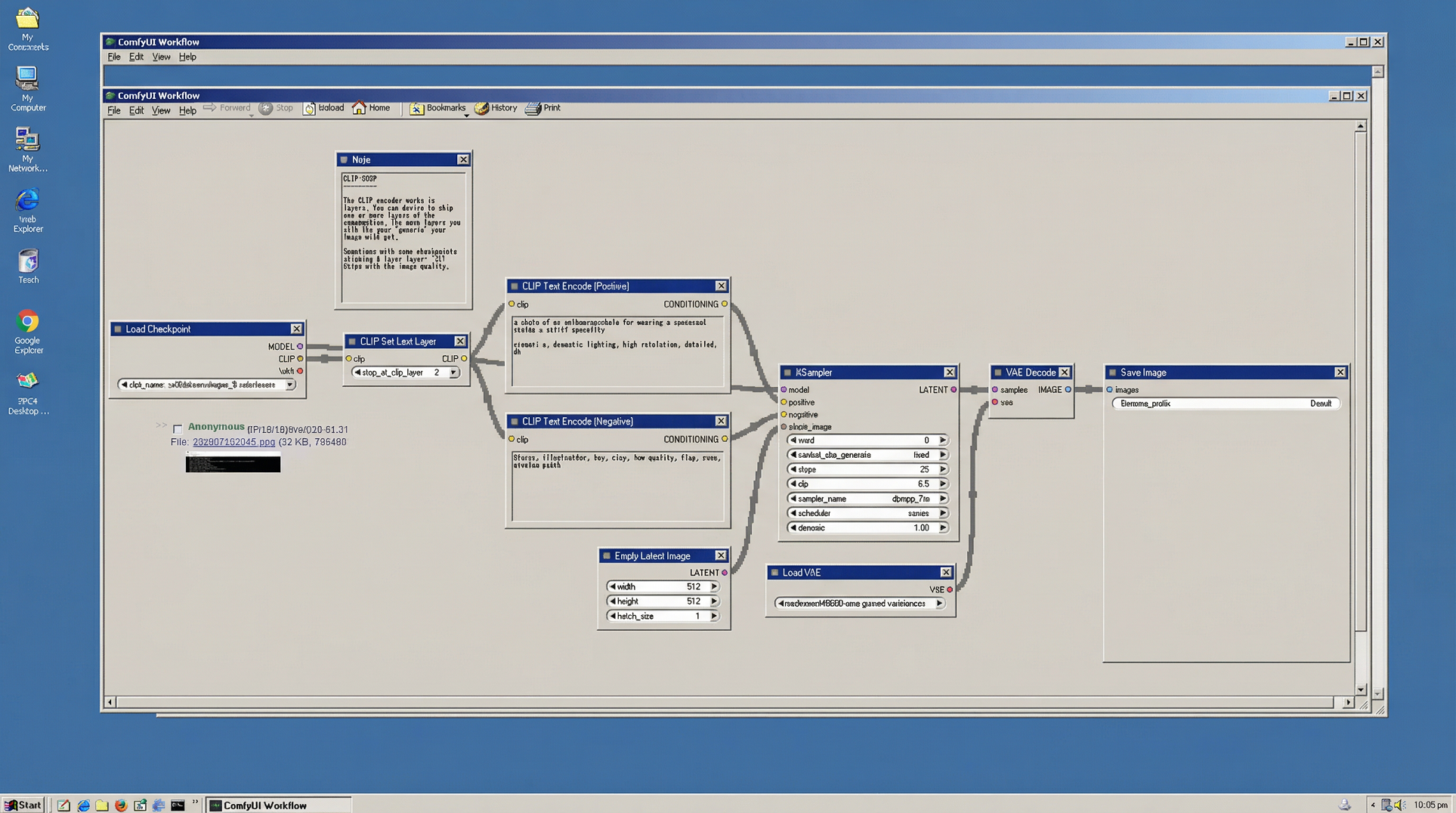Viewport: 1456px width, 813px height.
Task: Click the KSampler steps value 25 slider
Action: (867, 470)
